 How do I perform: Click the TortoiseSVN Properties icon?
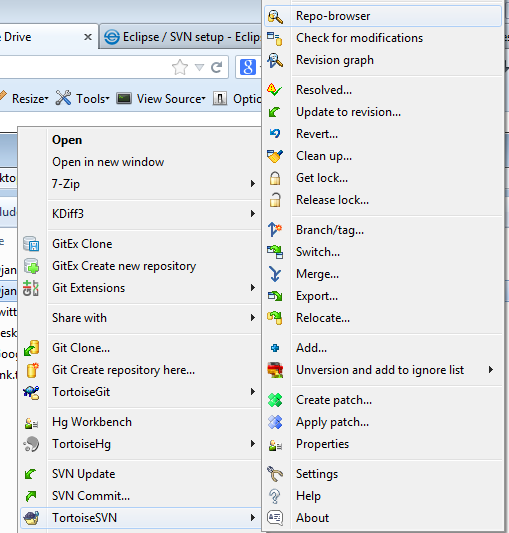tap(275, 445)
